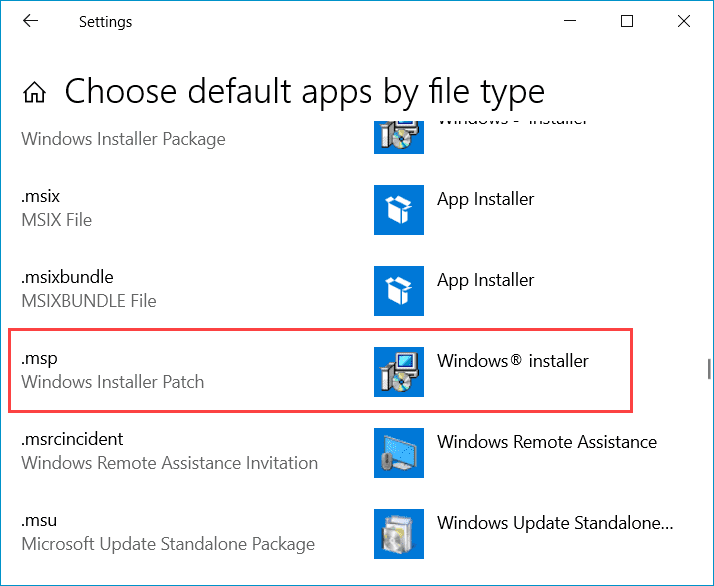714x586 pixels.
Task: Click the installer icon beside Windows Installer Package
Action: click(x=398, y=137)
